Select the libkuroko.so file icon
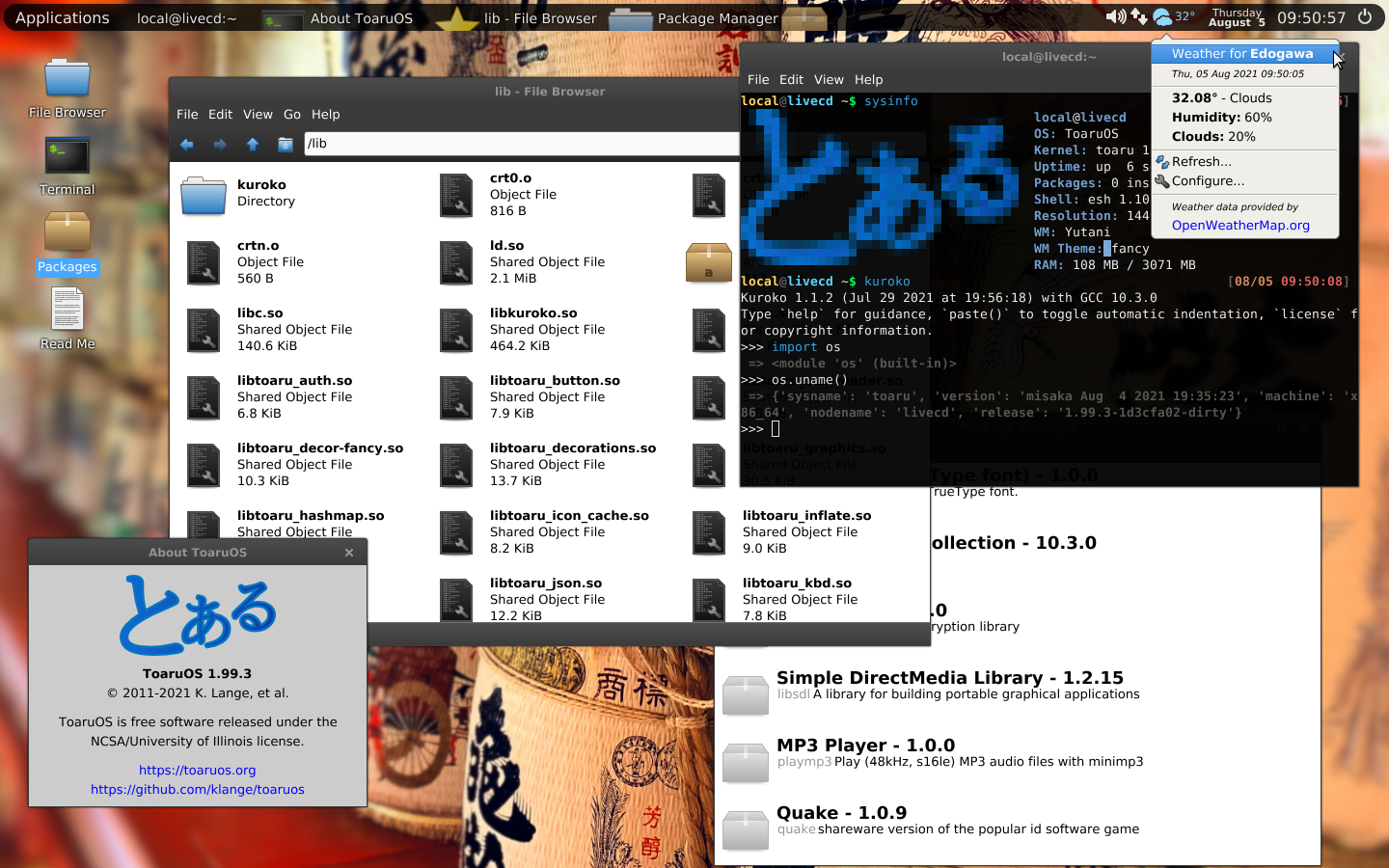Screen dimensions: 1389x868 pos(456,330)
